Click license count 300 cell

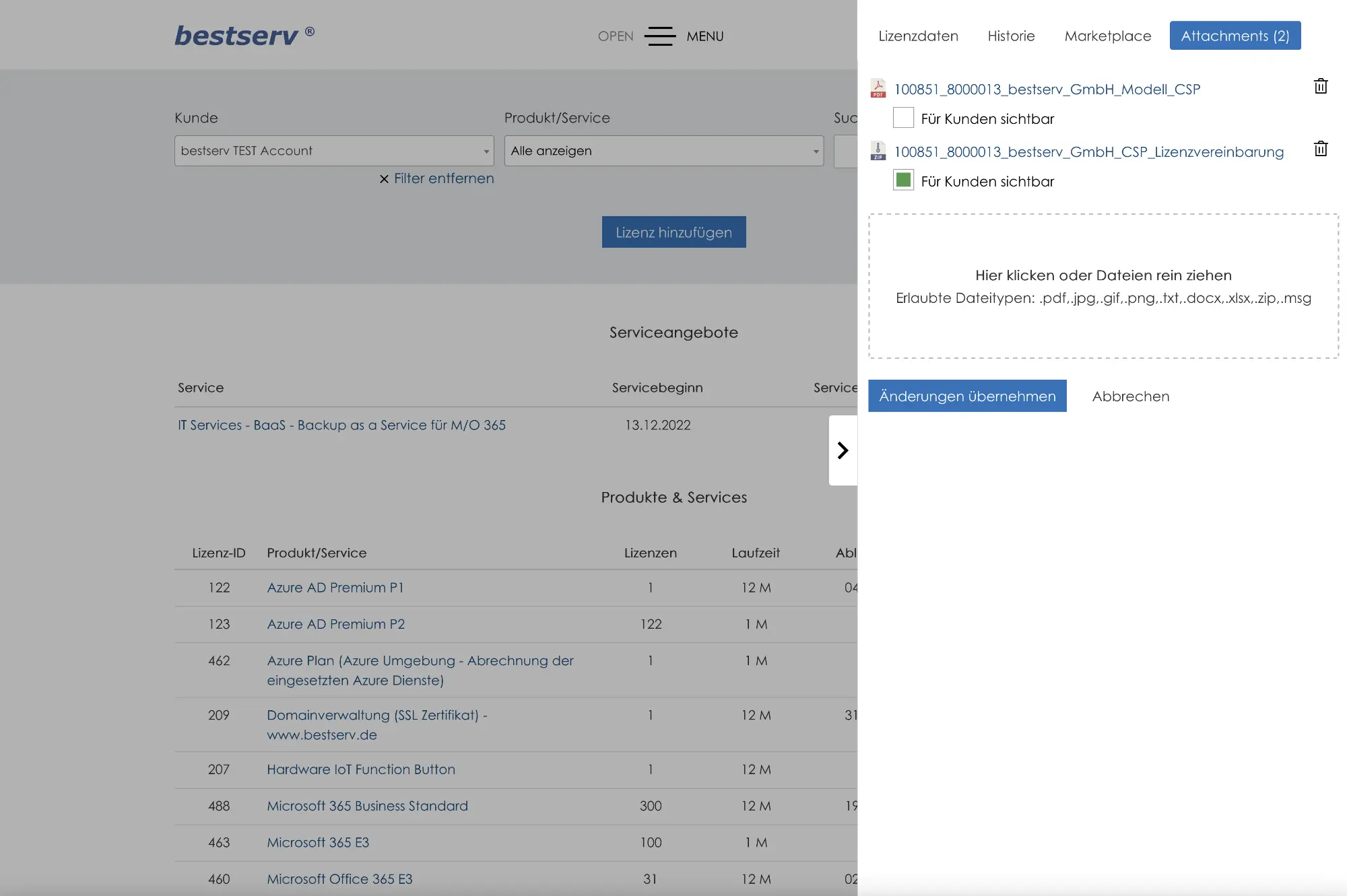click(x=651, y=806)
